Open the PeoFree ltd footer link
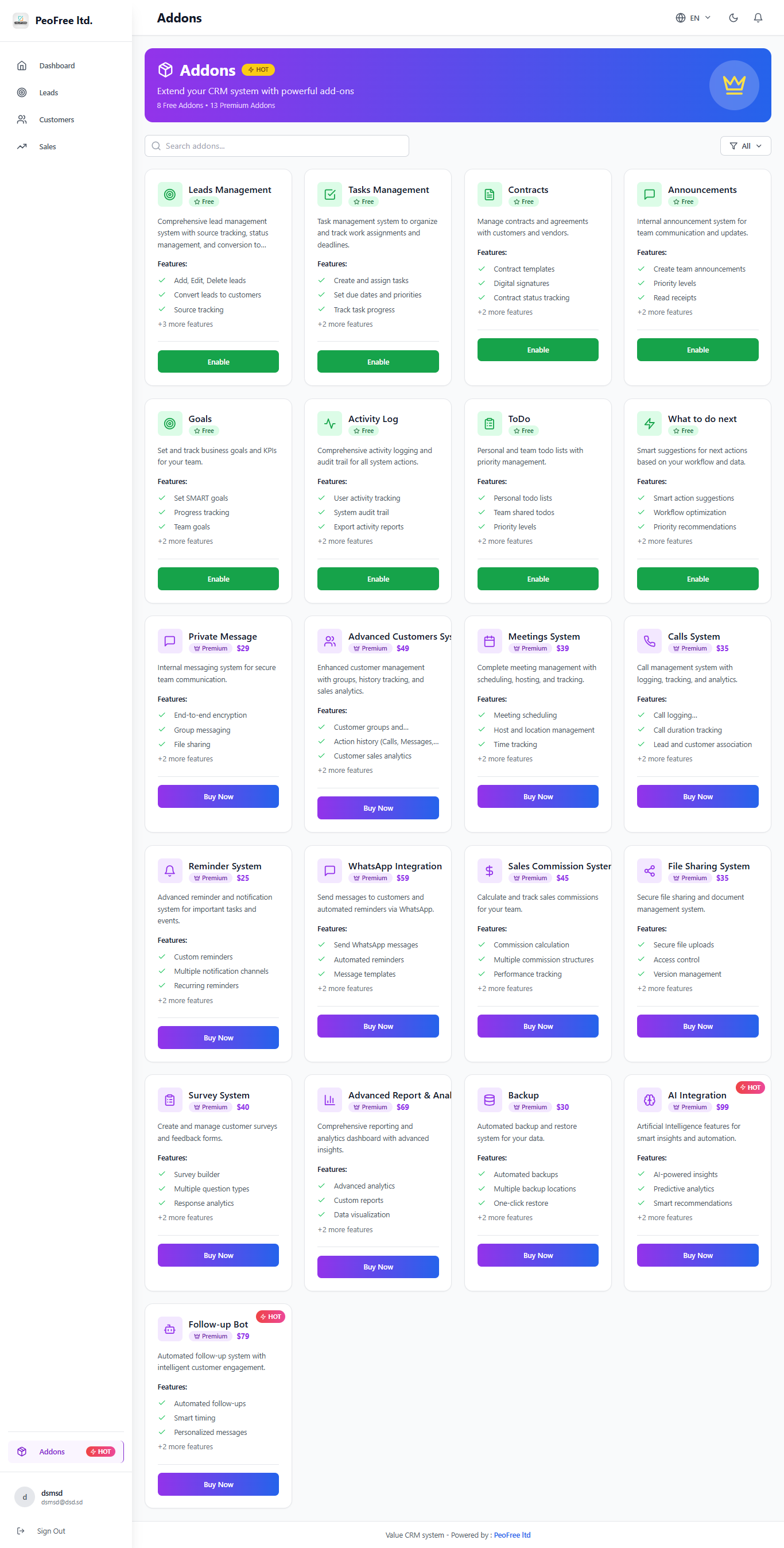 click(512, 1535)
